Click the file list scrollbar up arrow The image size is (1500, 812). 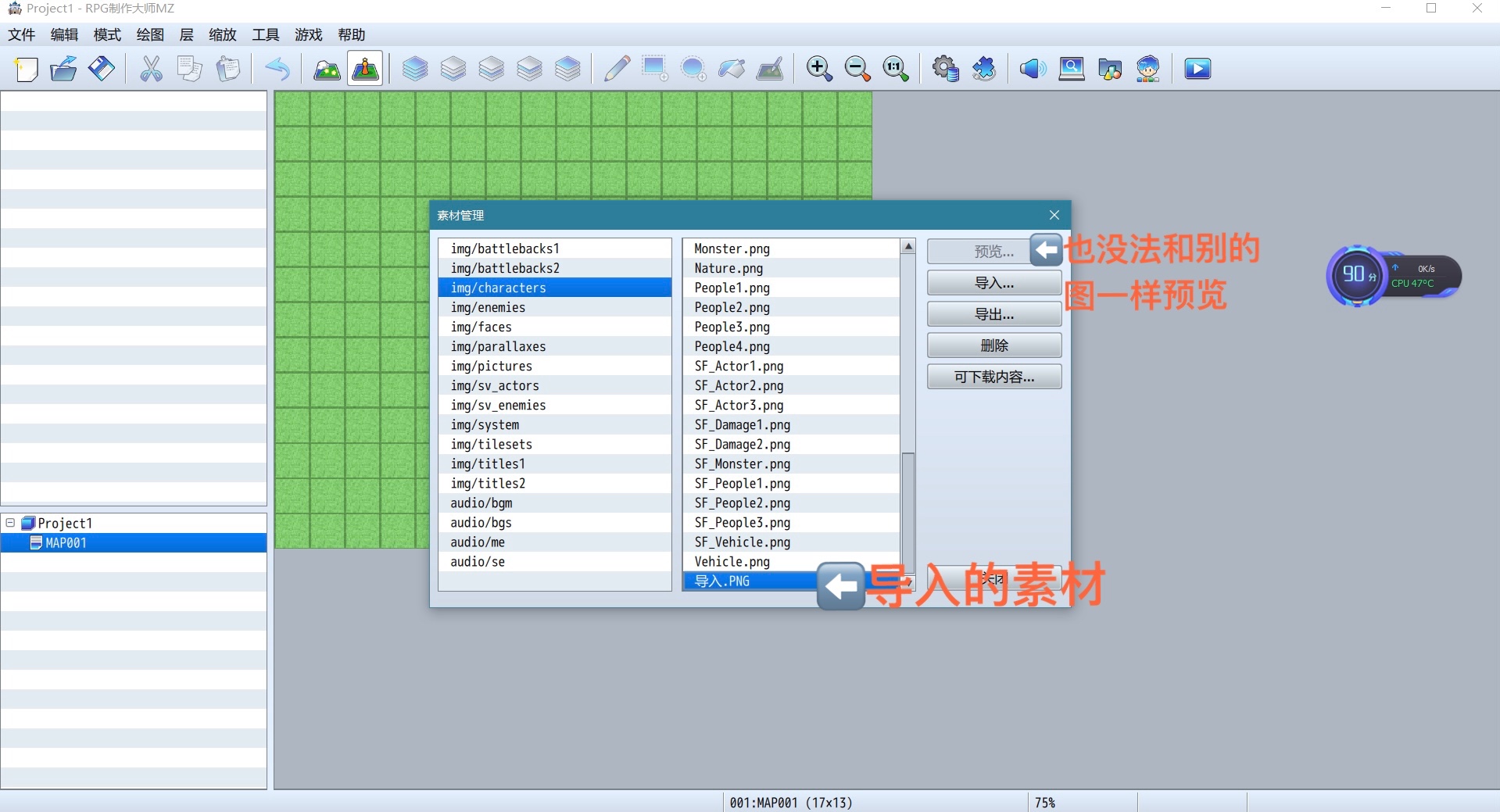point(908,246)
